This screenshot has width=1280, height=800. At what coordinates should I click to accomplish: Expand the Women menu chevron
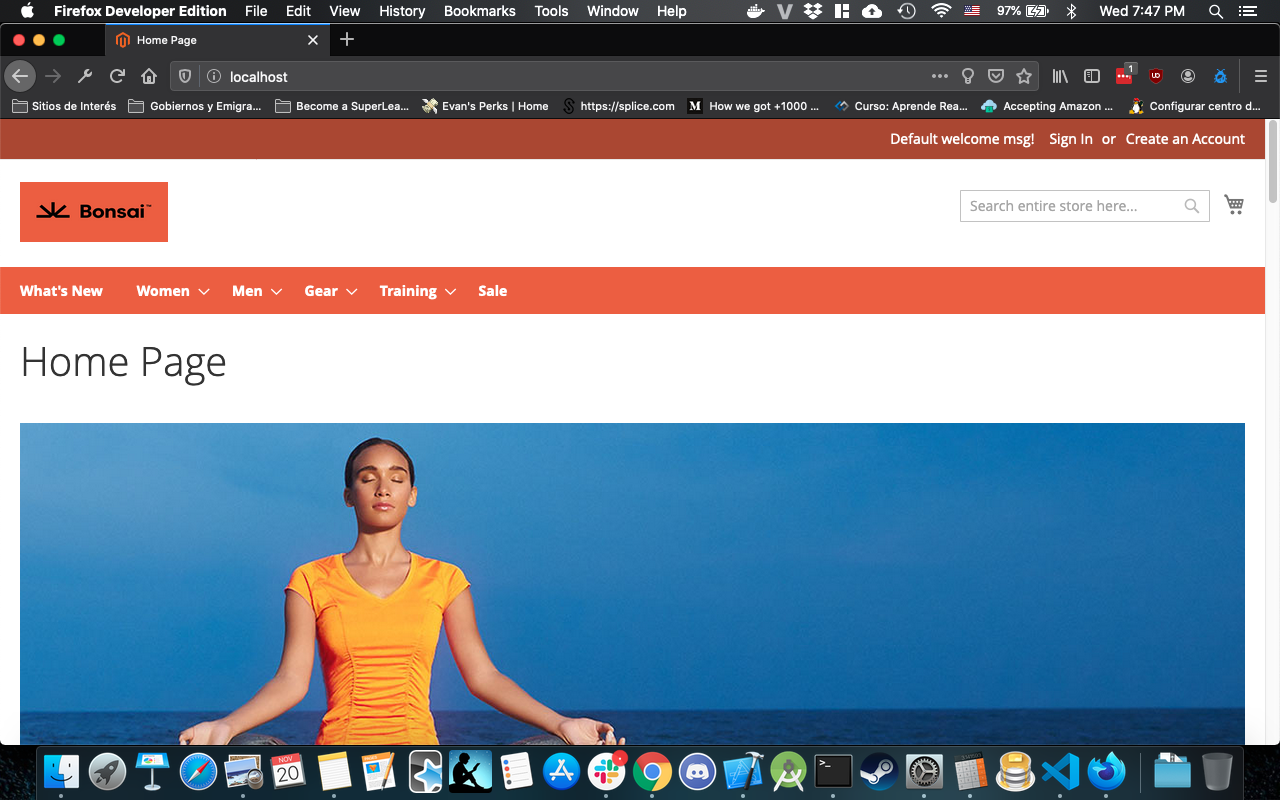pos(204,292)
